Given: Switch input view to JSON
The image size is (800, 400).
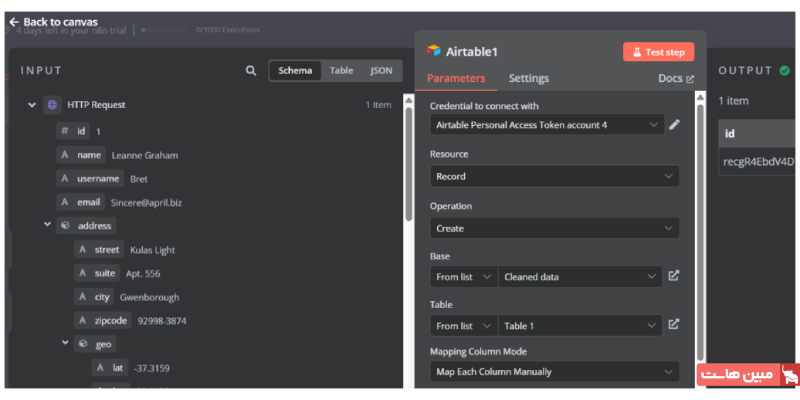Looking at the screenshot, I should click(381, 71).
